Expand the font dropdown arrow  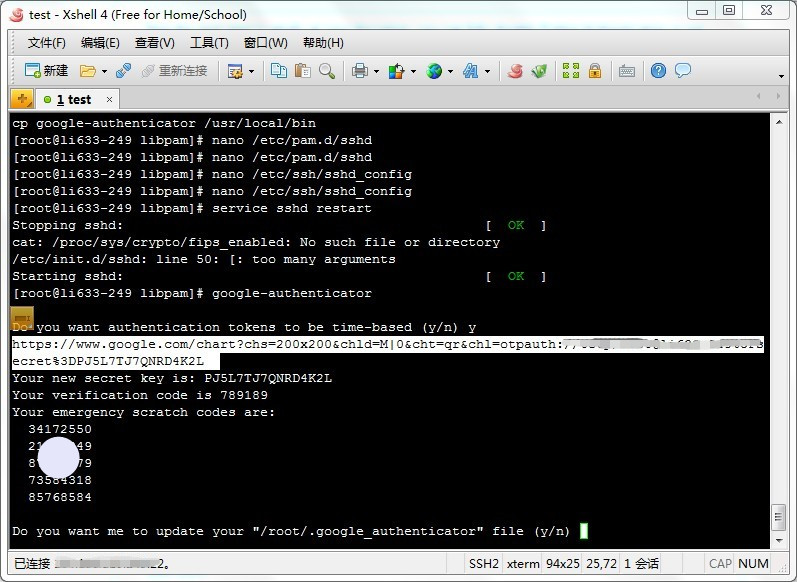click(487, 72)
